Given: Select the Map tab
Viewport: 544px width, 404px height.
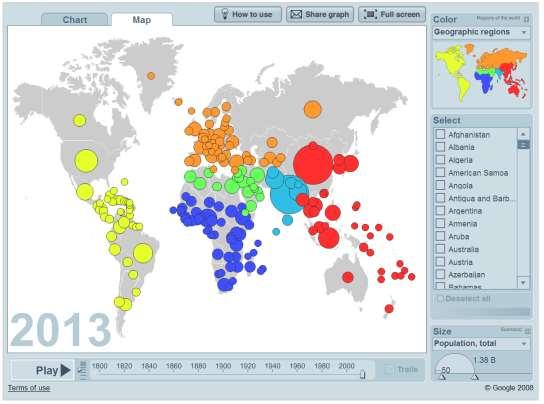Looking at the screenshot, I should (x=142, y=20).
